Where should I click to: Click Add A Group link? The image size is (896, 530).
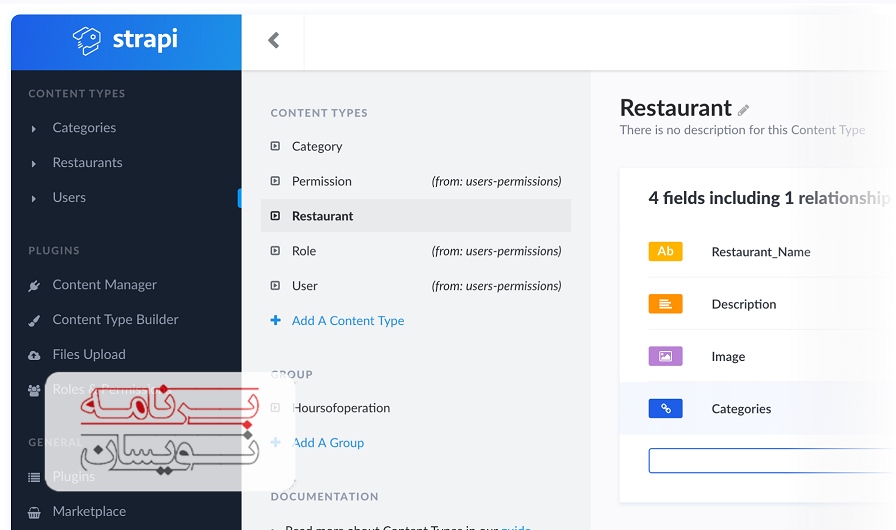[328, 443]
